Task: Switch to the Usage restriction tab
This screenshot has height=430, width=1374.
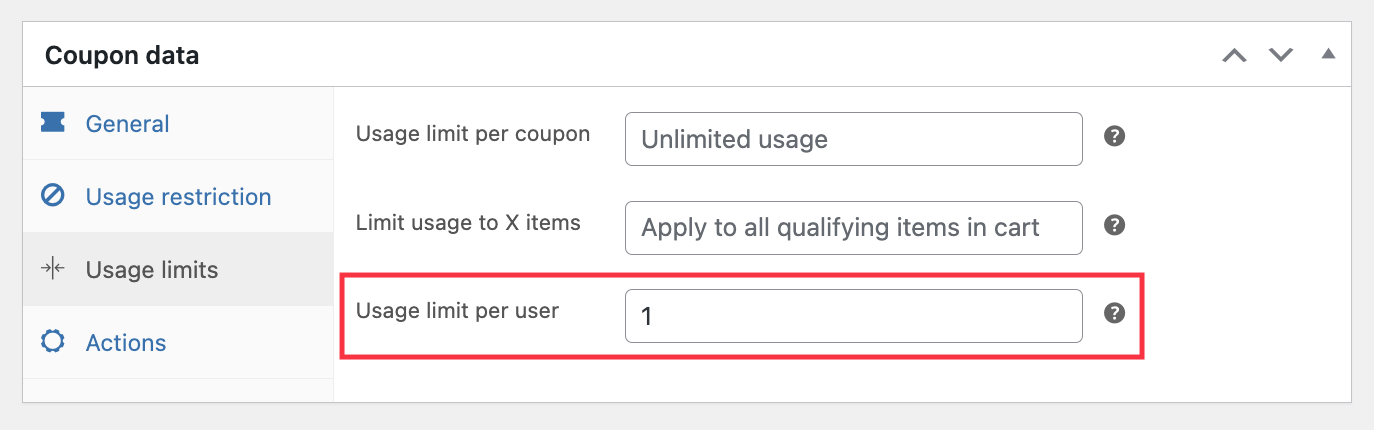Action: (178, 196)
